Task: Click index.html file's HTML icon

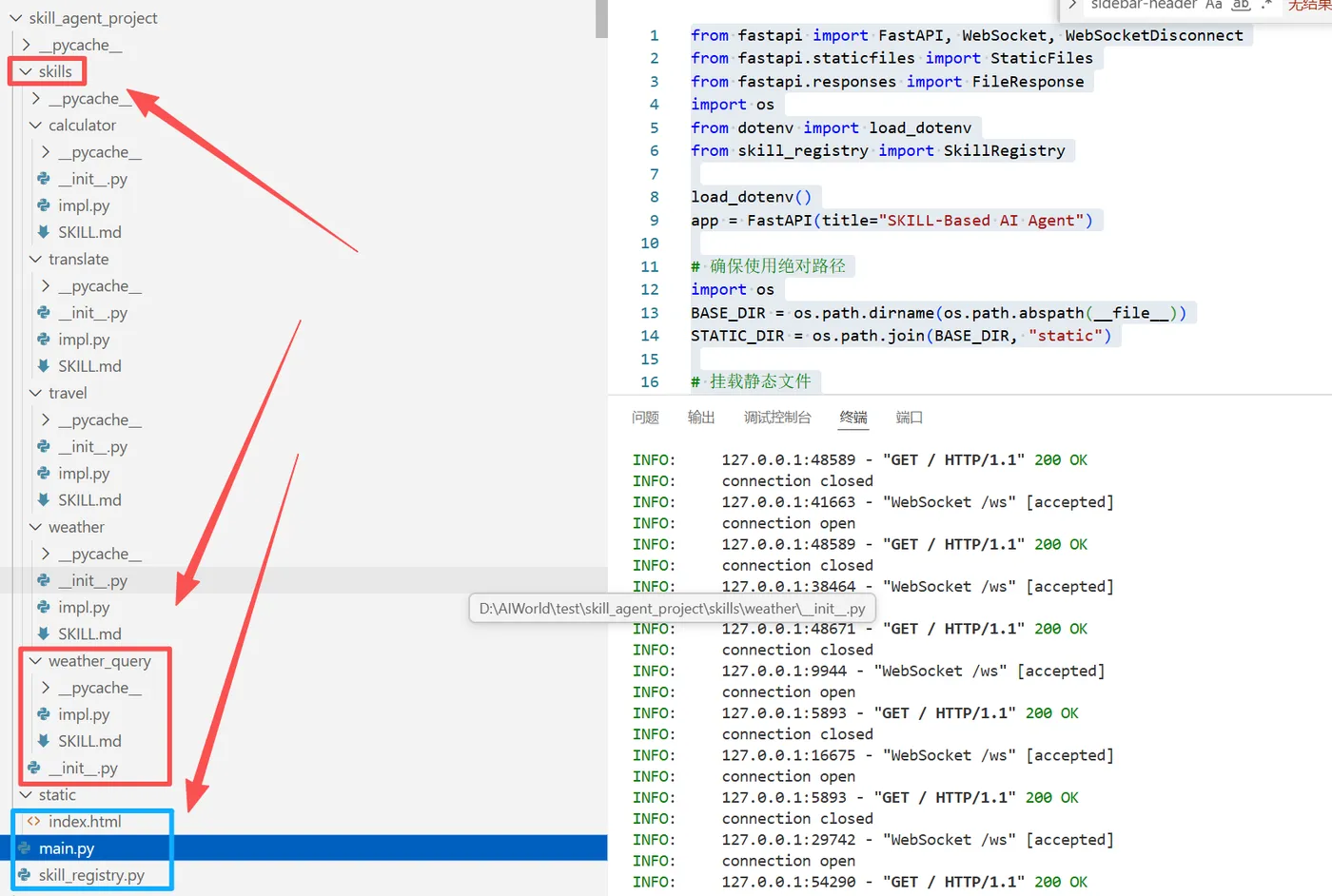Action: tap(34, 822)
